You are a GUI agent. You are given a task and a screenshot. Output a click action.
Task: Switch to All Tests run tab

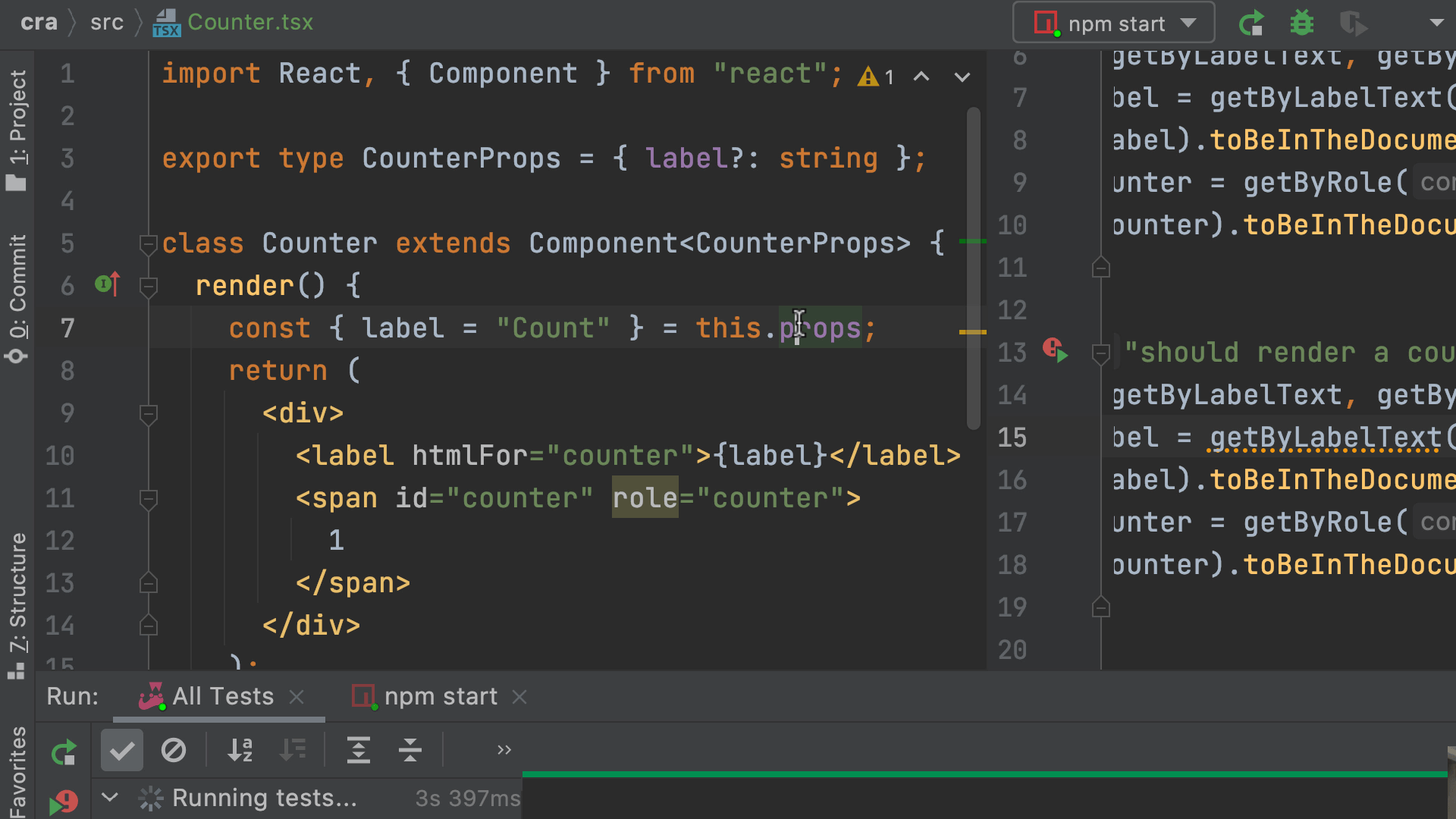222,696
